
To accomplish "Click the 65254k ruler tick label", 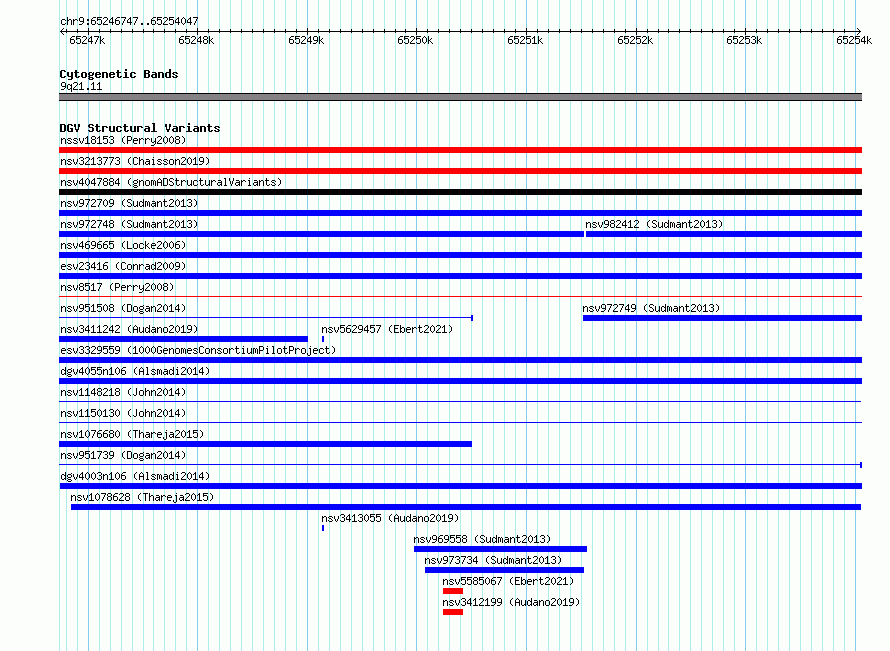I will 854,40.
